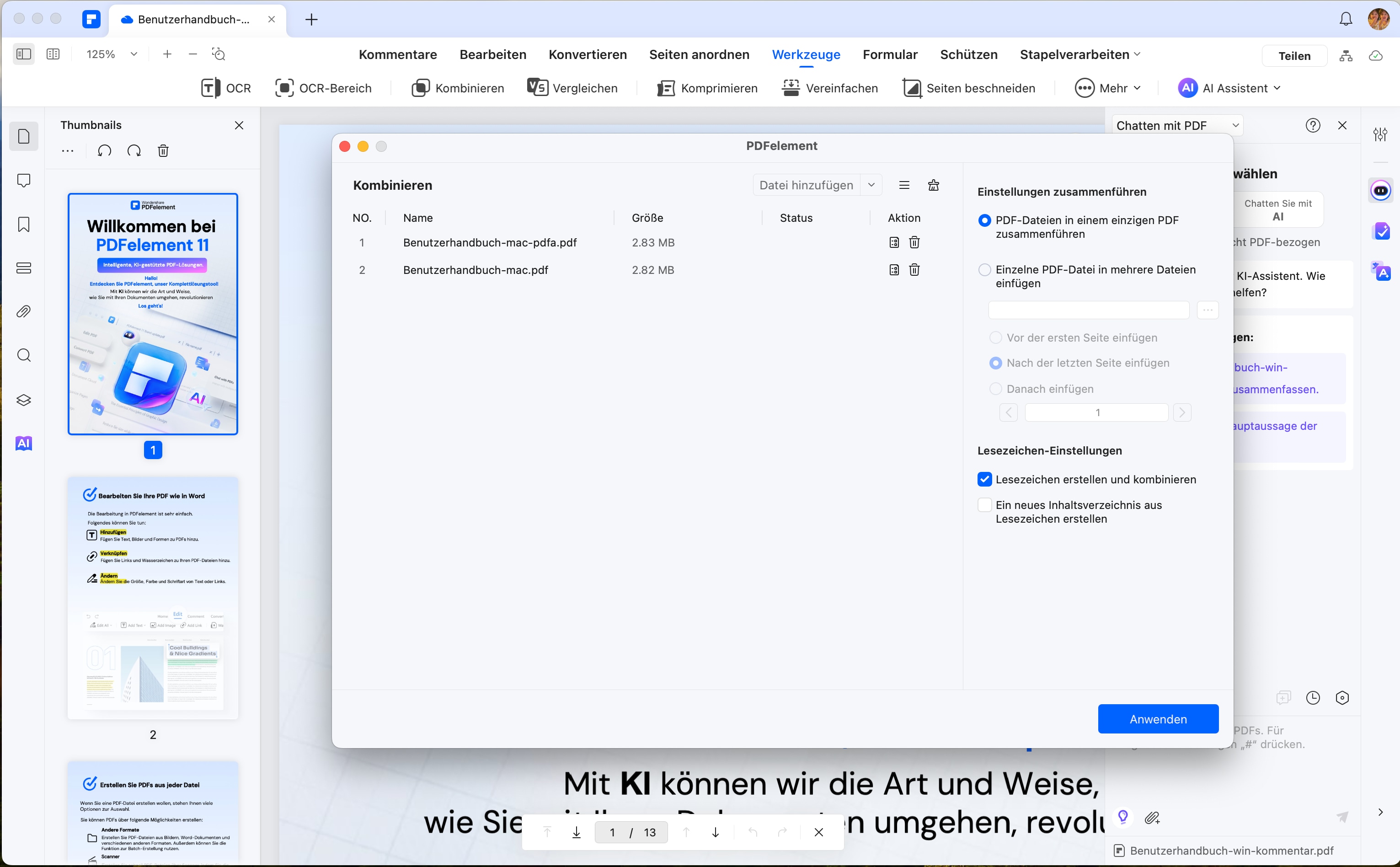
Task: Open new tab with plus button
Action: [311, 20]
